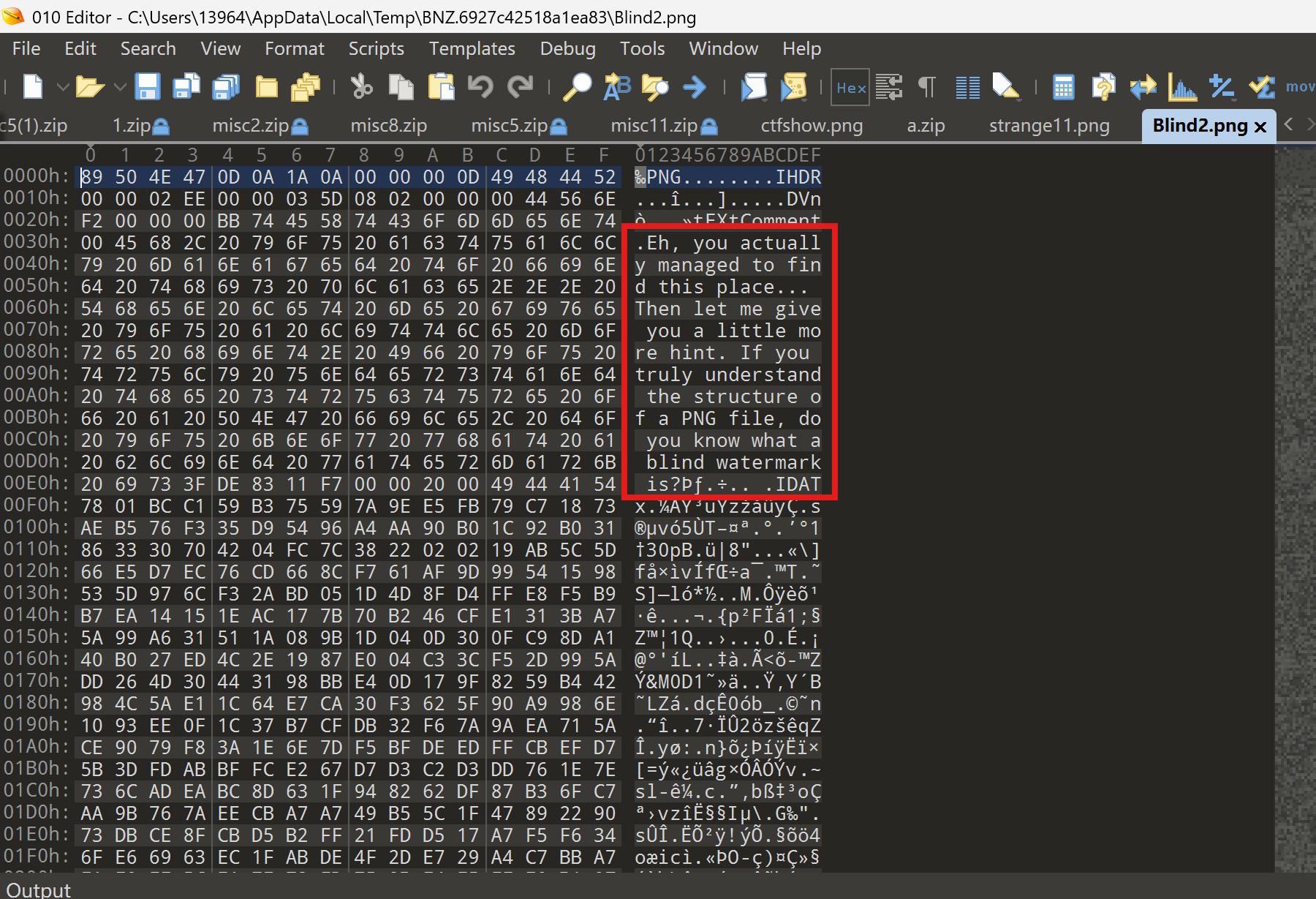Cut selection with the scissors icon
Screen dimensions: 1316x899
point(361,87)
